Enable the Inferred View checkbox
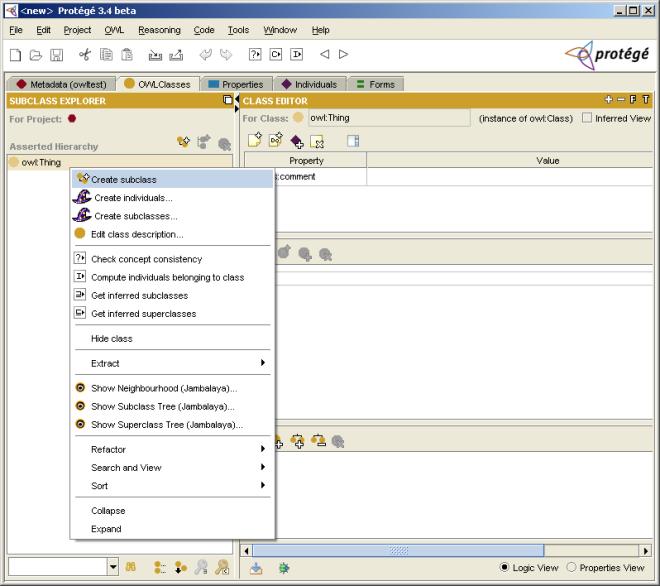The width and height of the screenshot is (660, 586). pos(587,118)
